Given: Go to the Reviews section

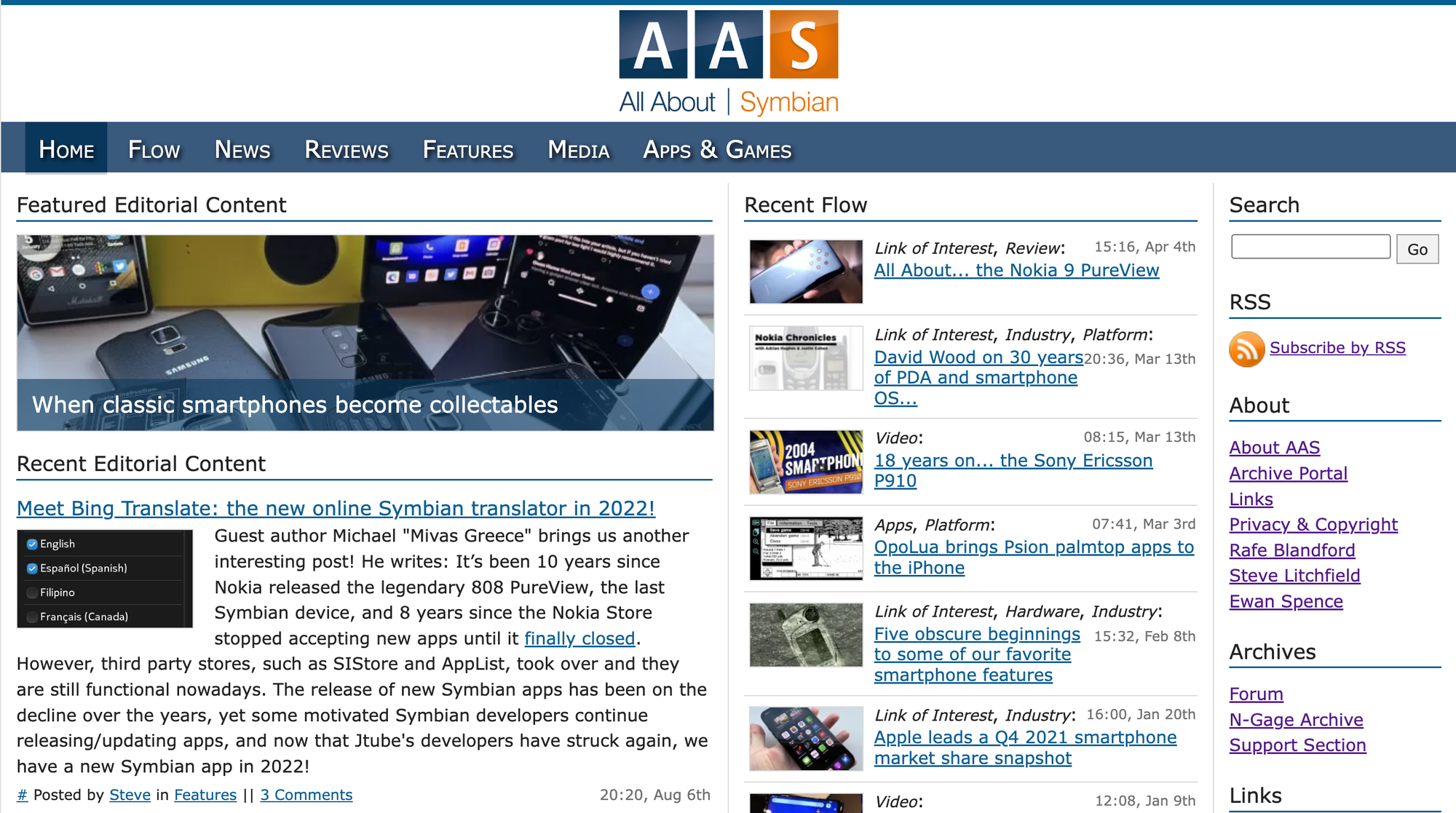Looking at the screenshot, I should [347, 149].
